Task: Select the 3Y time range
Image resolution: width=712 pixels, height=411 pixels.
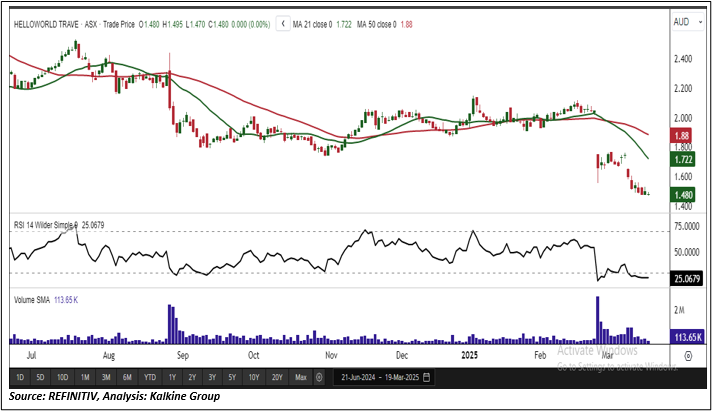Action: pyautogui.click(x=212, y=377)
